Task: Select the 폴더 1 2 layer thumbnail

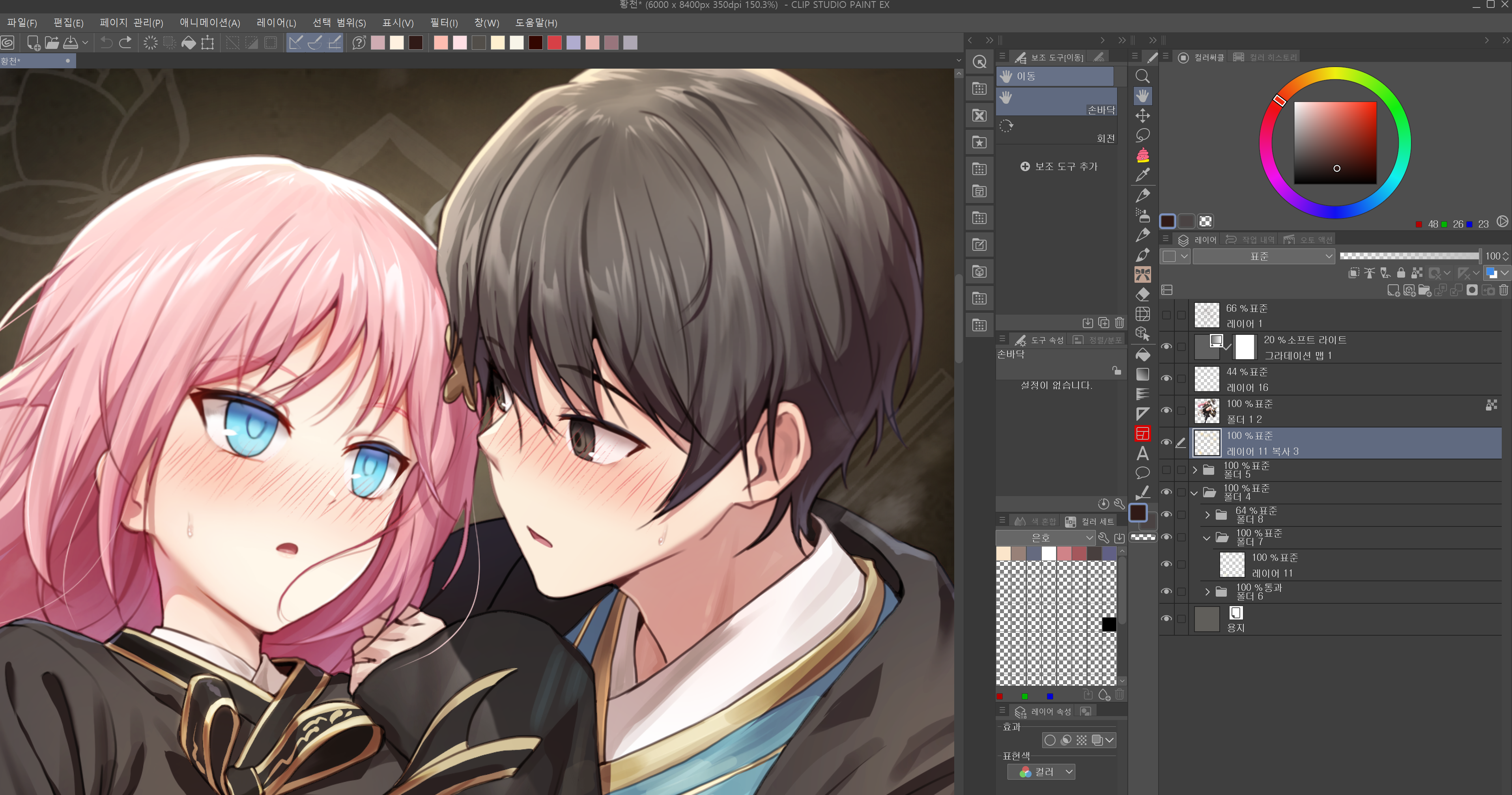Action: click(x=1207, y=411)
